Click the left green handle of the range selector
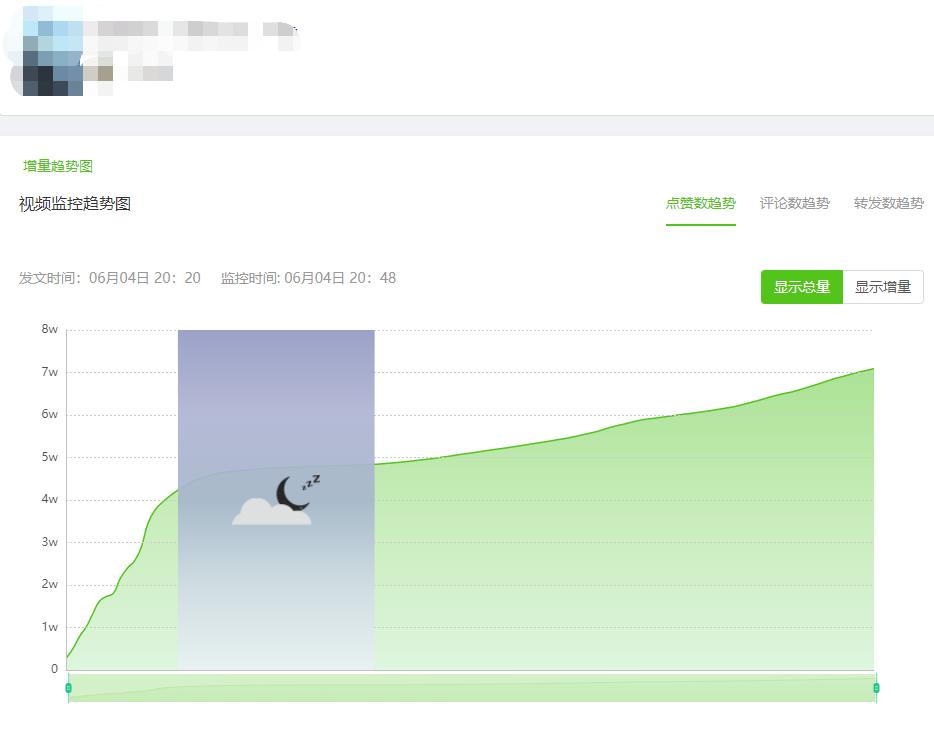The width and height of the screenshot is (934, 734). point(67,689)
